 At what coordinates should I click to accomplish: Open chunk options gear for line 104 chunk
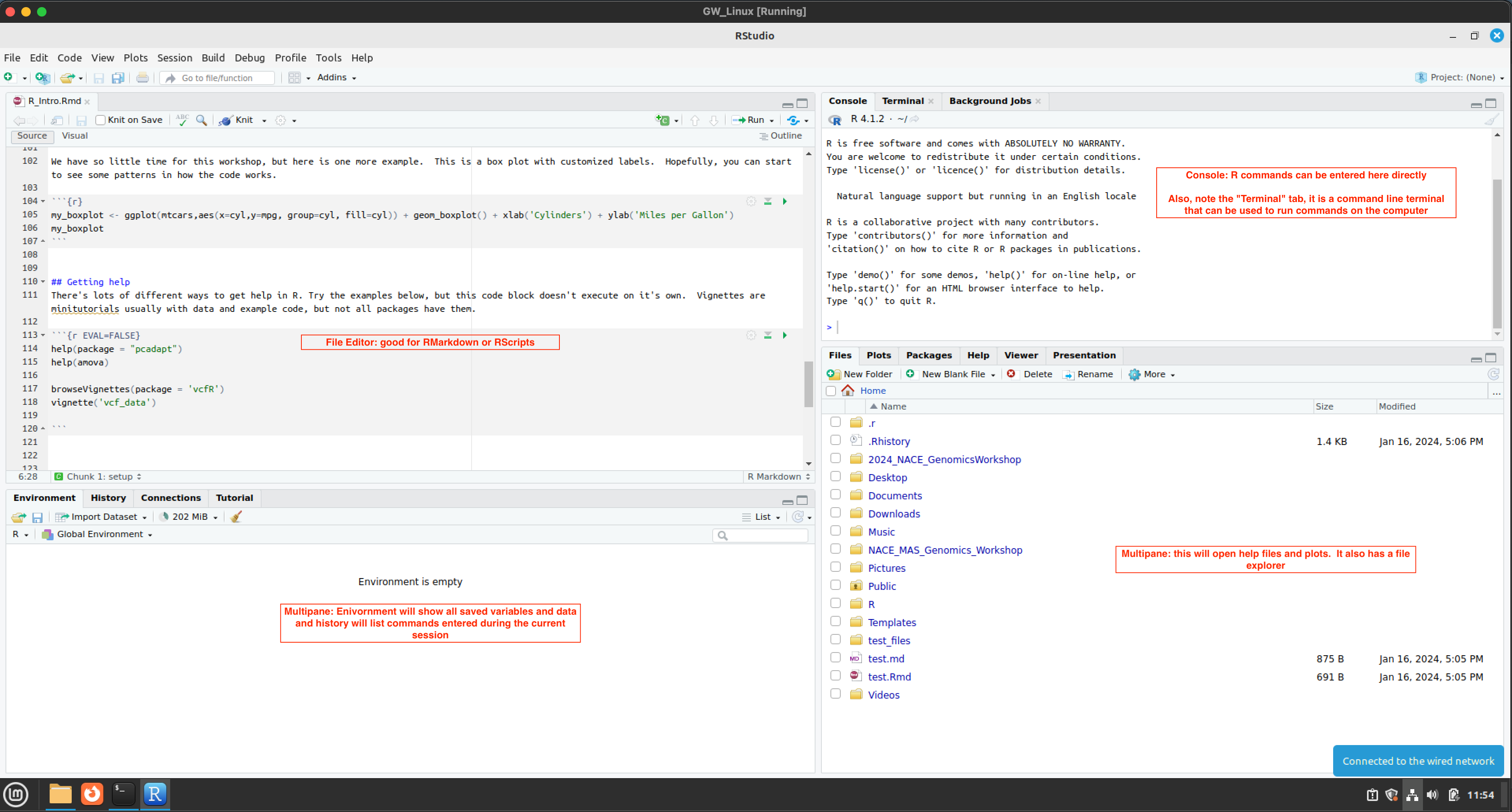click(x=751, y=201)
